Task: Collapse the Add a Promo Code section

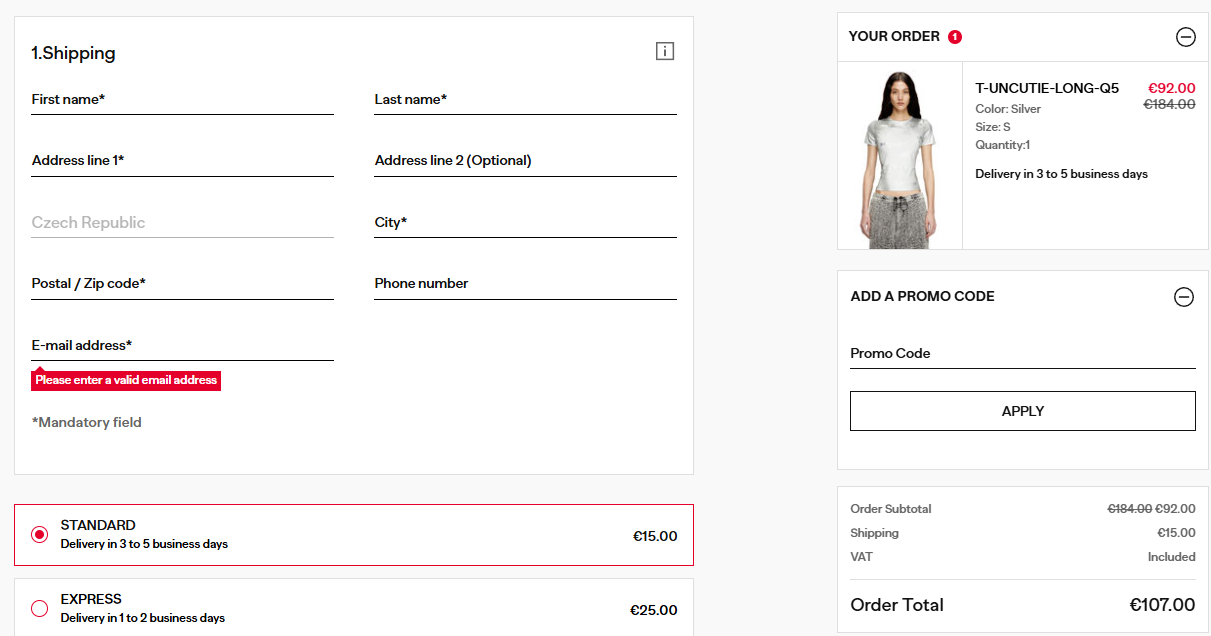Action: (1184, 297)
